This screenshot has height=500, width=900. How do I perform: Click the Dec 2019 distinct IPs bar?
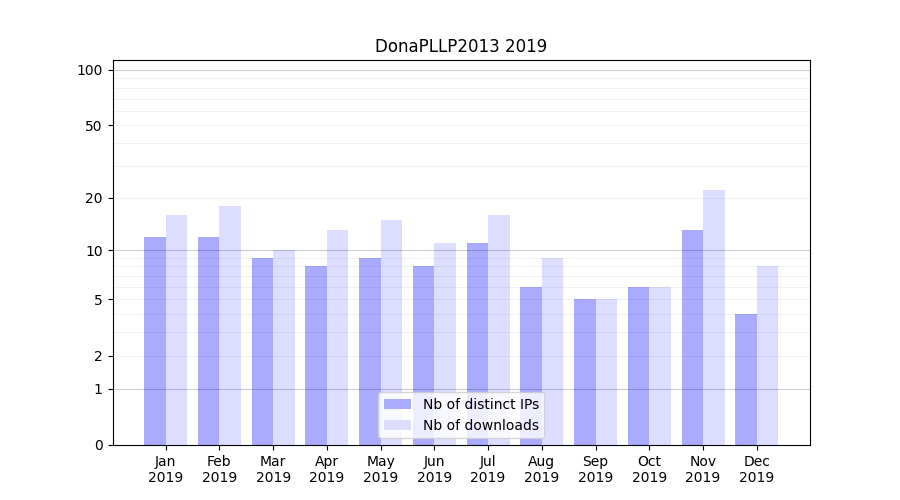(746, 379)
